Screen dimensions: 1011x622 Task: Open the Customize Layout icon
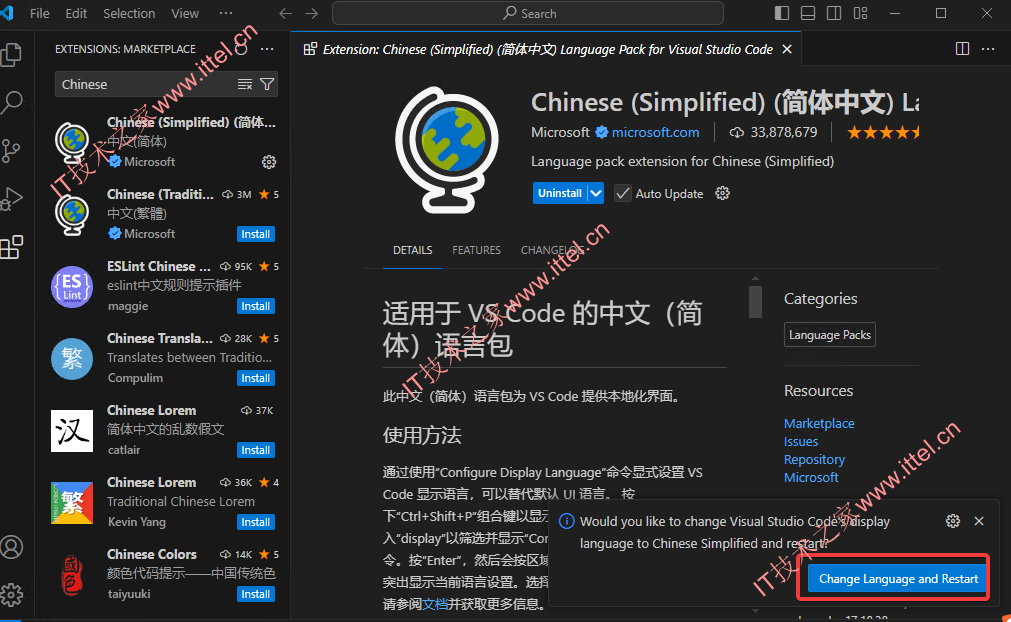[x=860, y=13]
